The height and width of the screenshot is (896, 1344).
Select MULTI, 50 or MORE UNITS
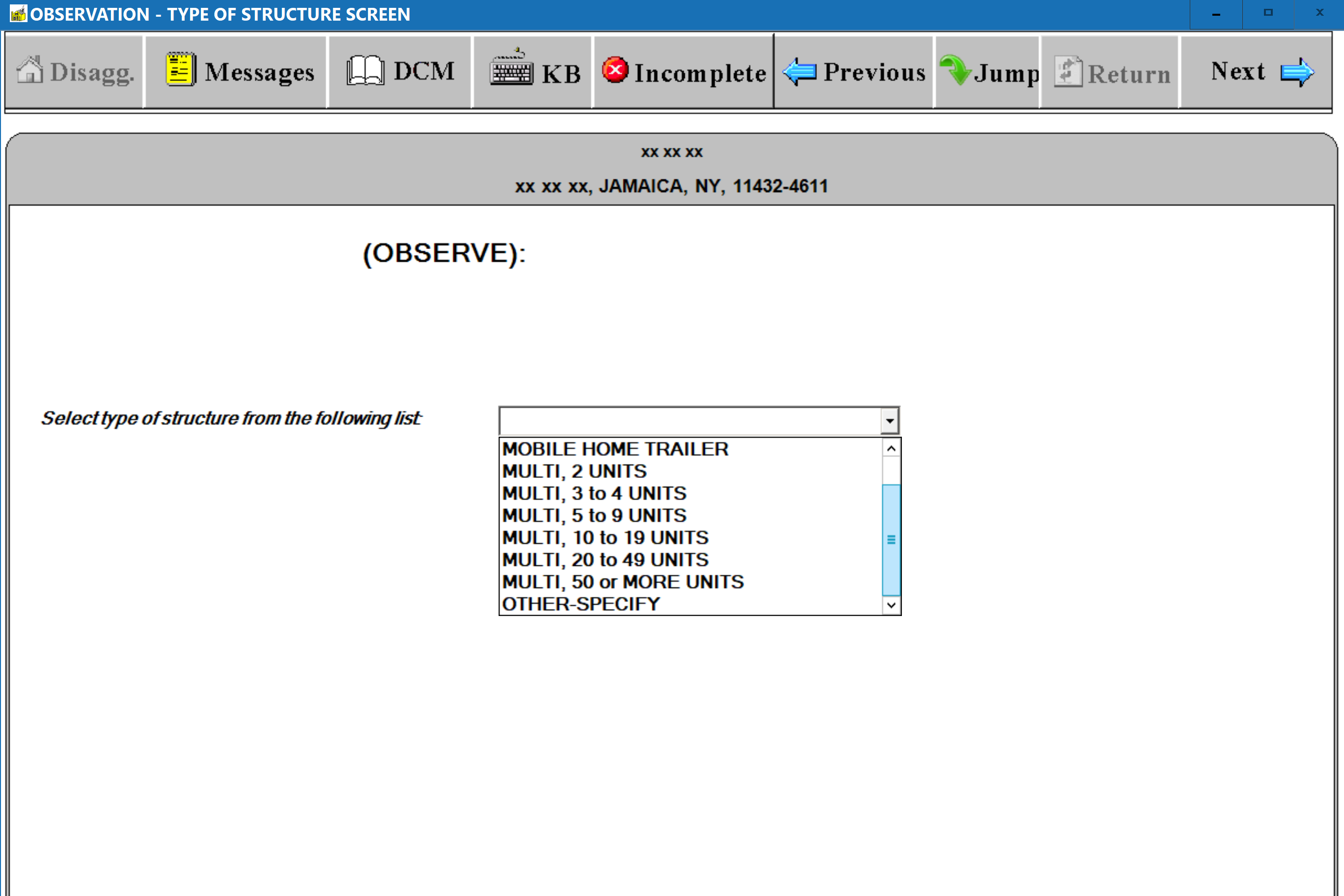point(622,582)
